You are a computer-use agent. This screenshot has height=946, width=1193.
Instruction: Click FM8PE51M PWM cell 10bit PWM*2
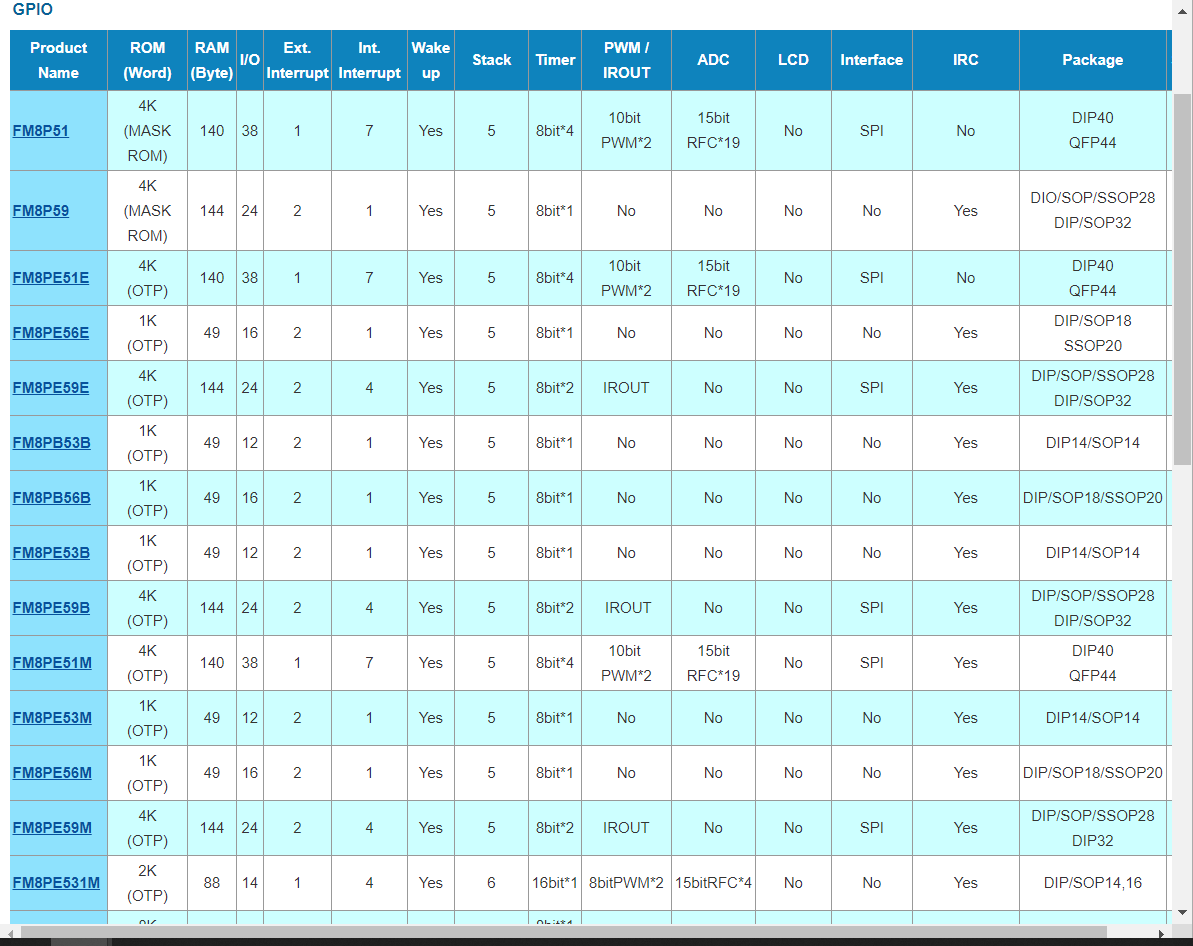[626, 663]
